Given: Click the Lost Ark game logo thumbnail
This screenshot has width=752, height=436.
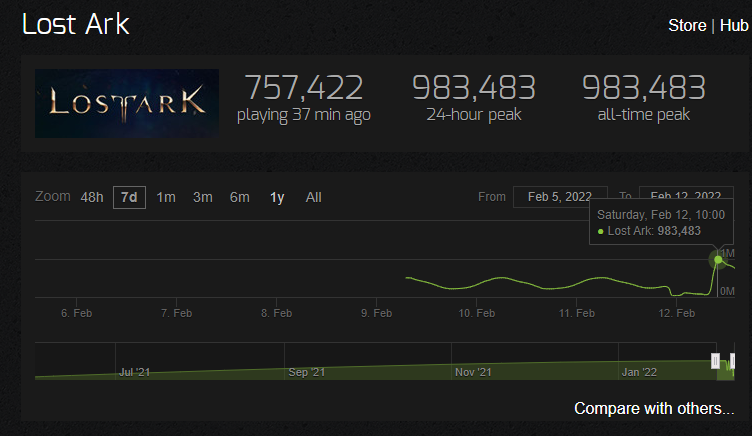Looking at the screenshot, I should (127, 103).
